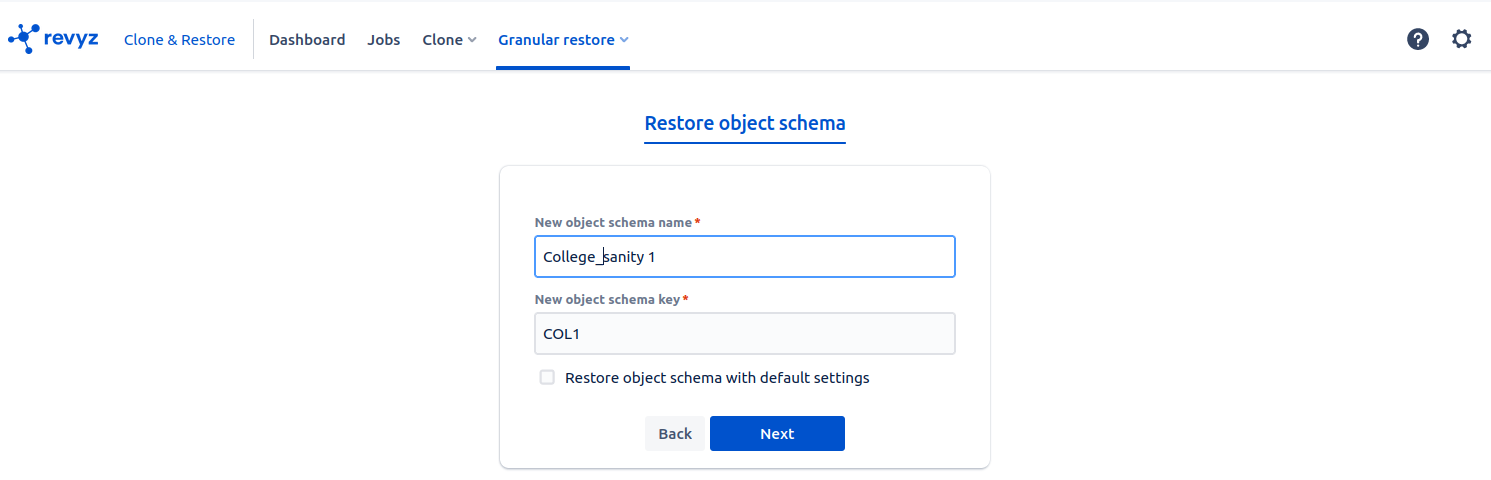Expand the Clone dropdown chevron
This screenshot has height=480, width=1491.
tap(472, 40)
